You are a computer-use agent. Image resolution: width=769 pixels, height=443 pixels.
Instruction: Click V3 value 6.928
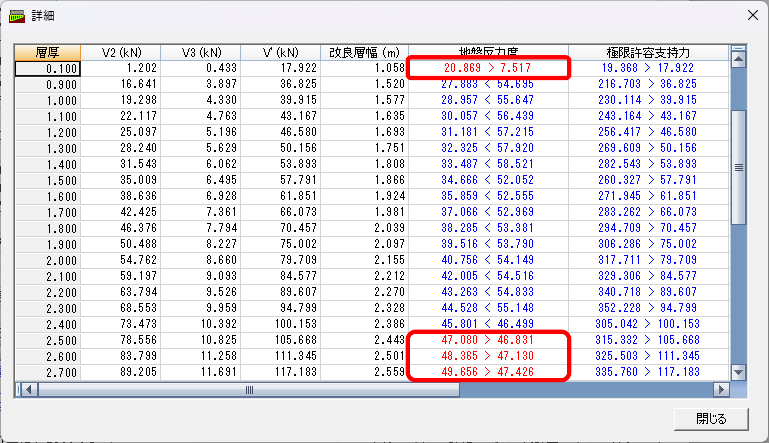click(x=201, y=196)
